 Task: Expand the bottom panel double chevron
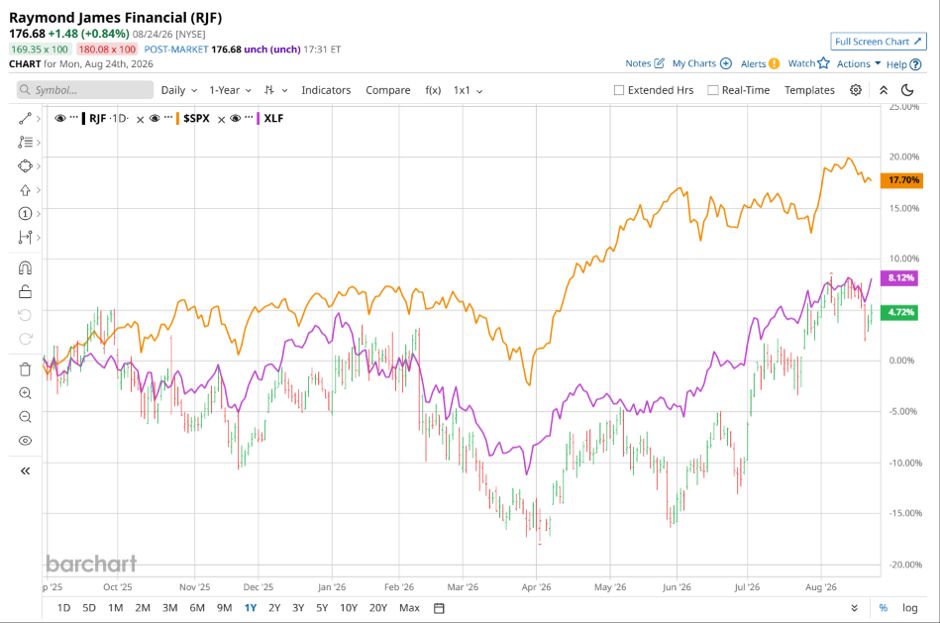point(854,608)
